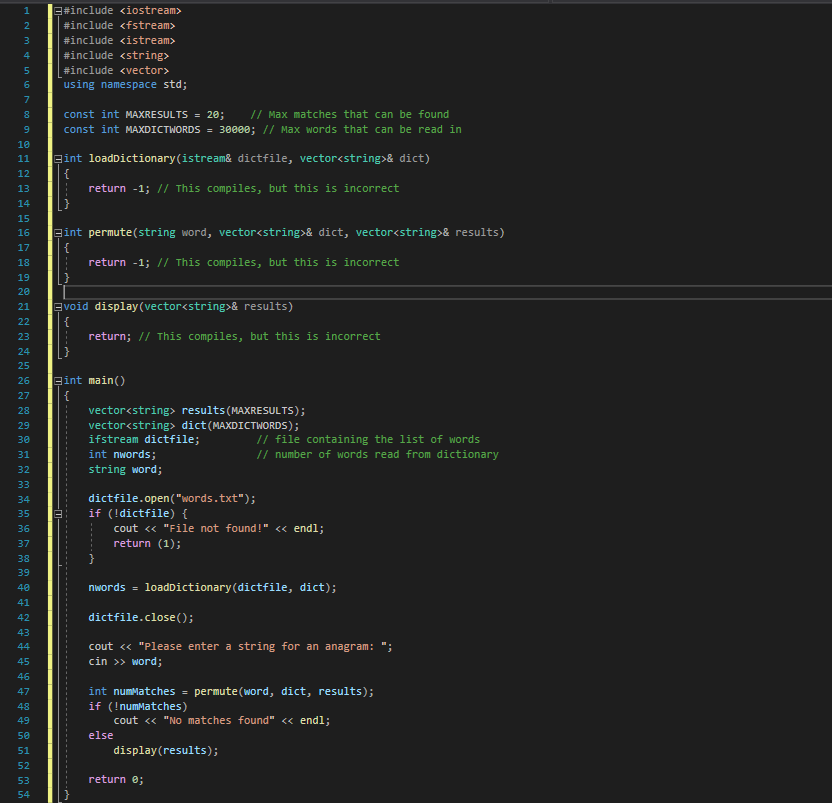Screen dimensions: 832x803
Task: Click the "else" keyword on line 50
Action: click(101, 736)
